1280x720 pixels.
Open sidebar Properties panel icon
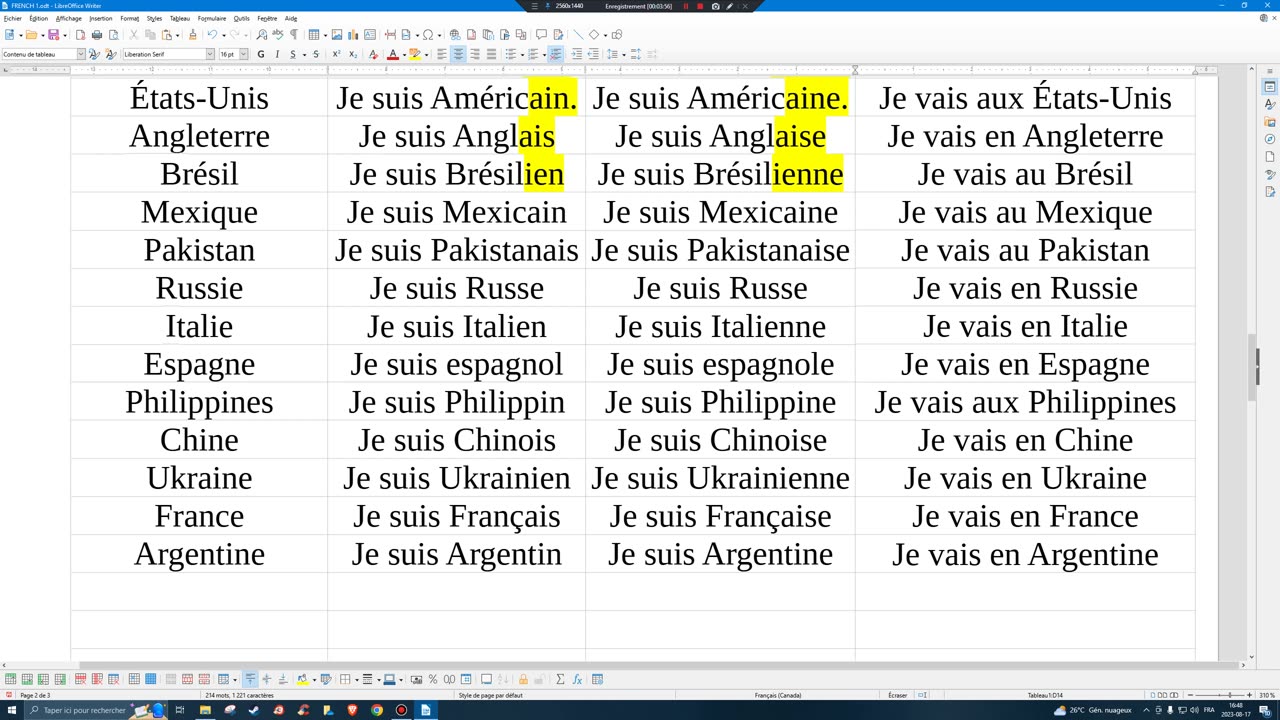click(1270, 87)
